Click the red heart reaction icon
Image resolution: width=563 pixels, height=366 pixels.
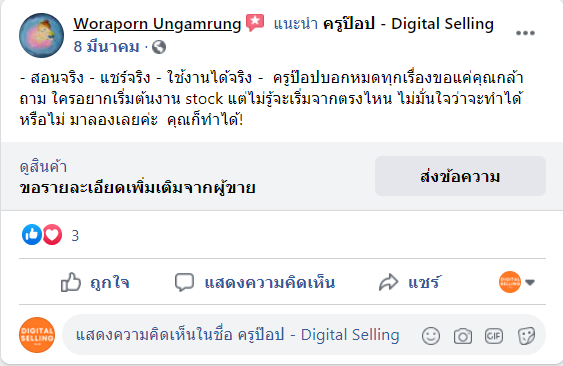[x=52, y=235]
